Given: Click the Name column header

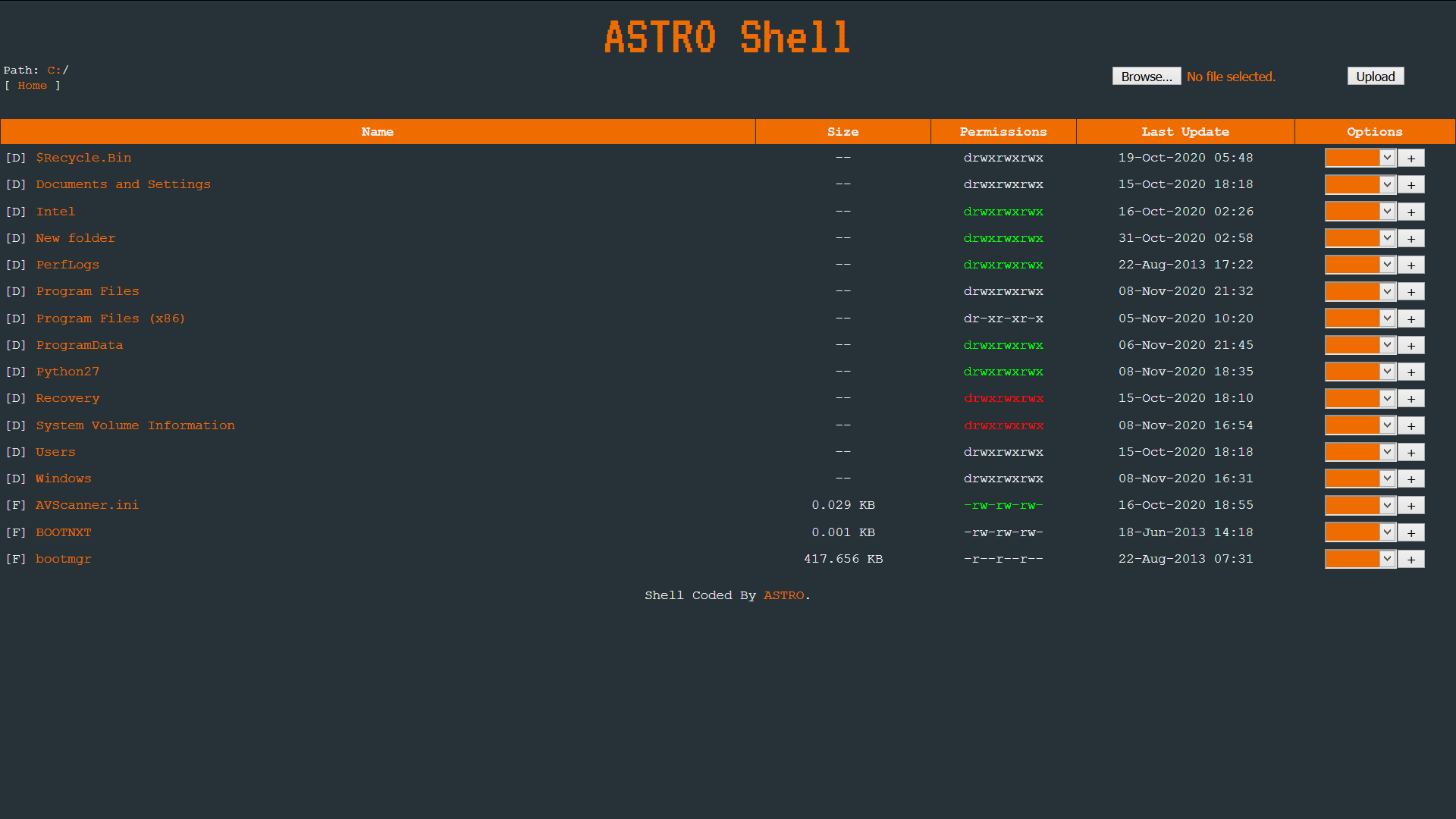Looking at the screenshot, I should pos(377,131).
